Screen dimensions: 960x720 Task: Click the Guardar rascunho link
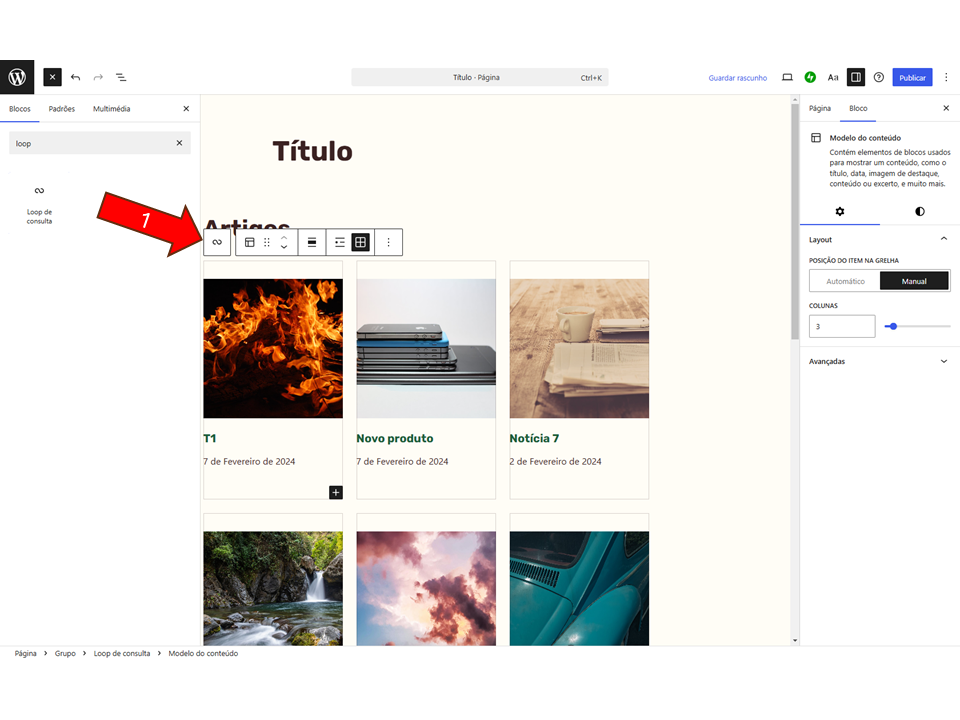click(737, 77)
